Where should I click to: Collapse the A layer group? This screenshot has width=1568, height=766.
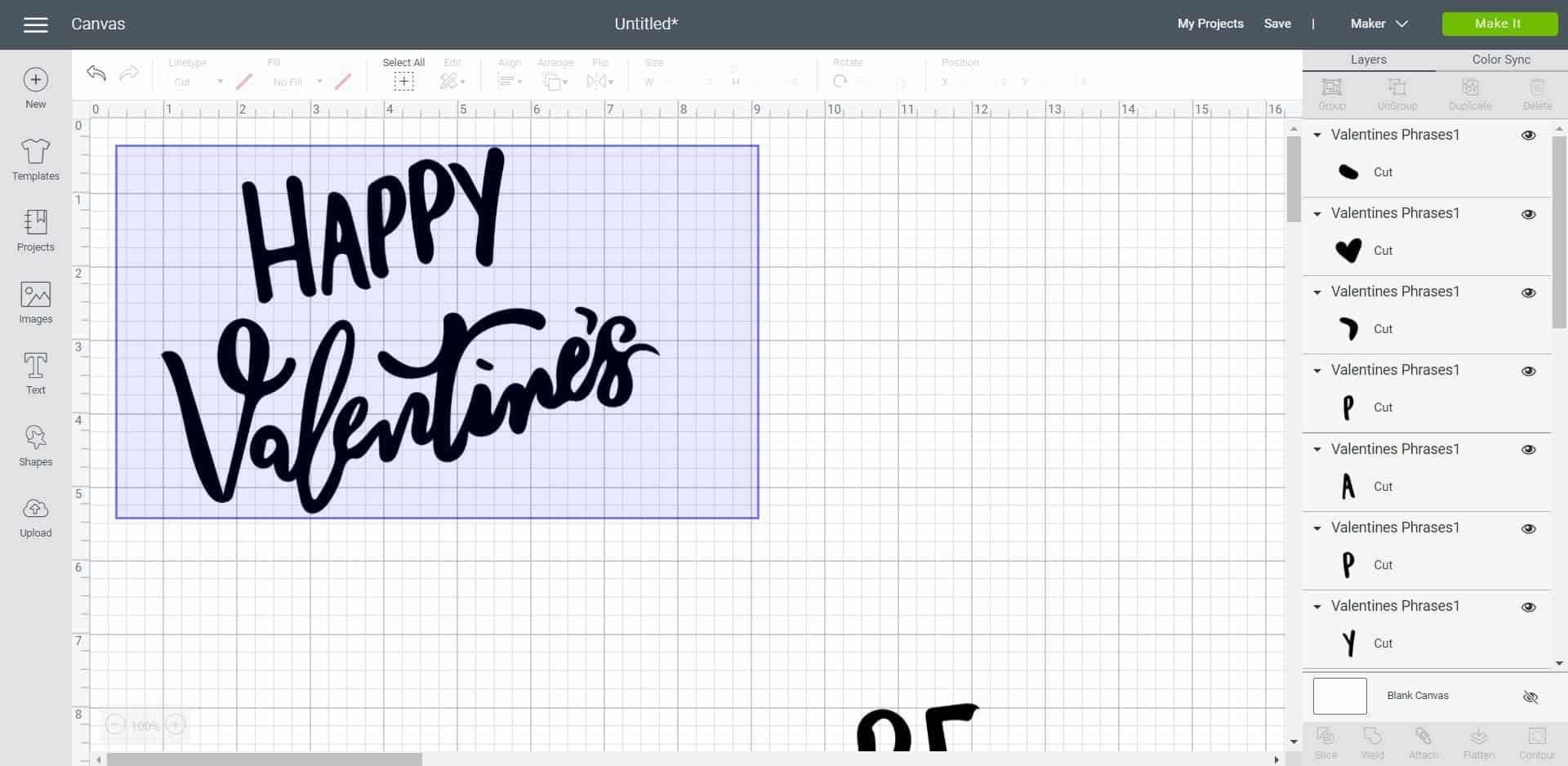click(1316, 449)
